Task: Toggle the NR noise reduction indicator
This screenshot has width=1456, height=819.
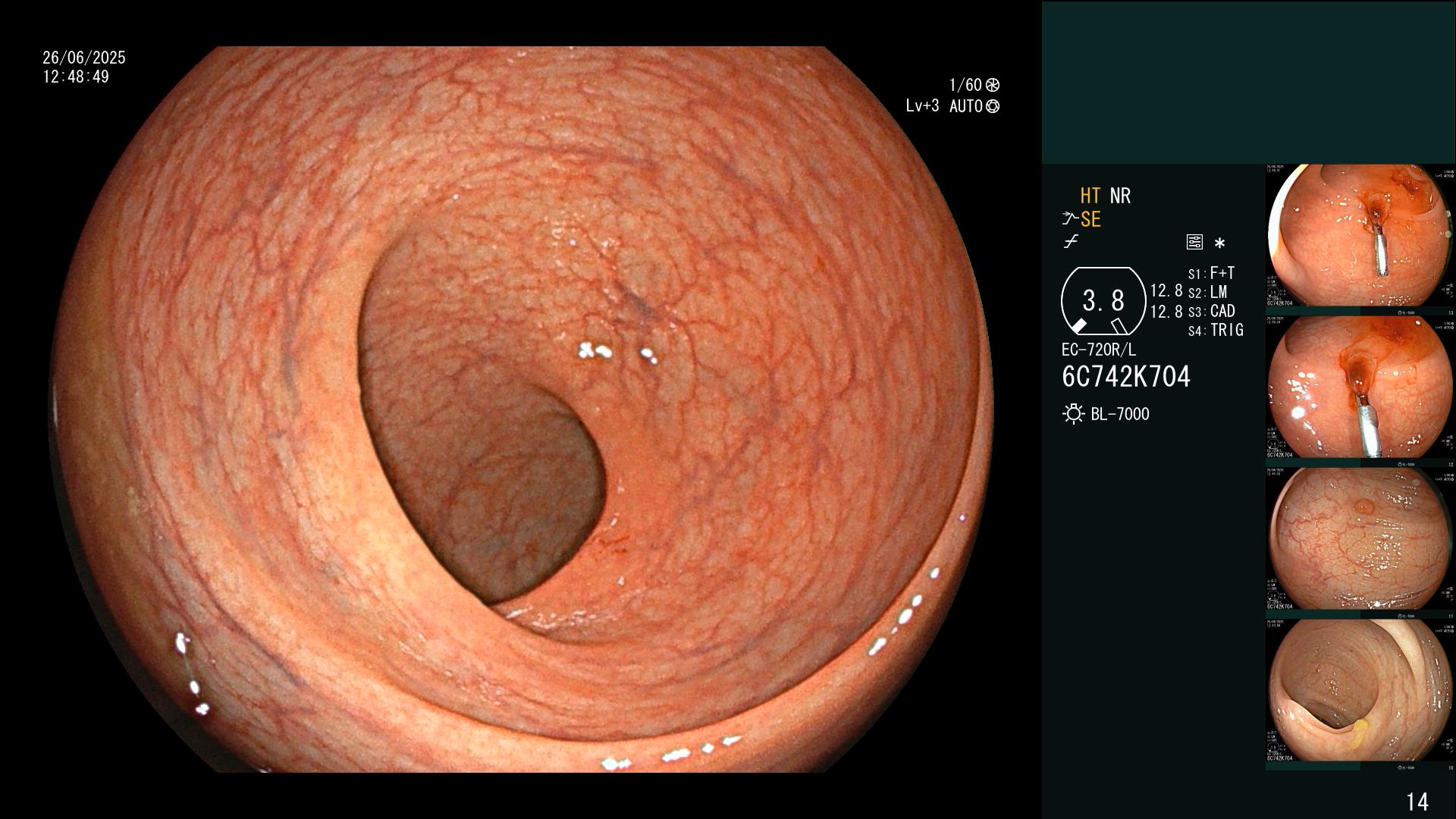Action: [x=1120, y=196]
